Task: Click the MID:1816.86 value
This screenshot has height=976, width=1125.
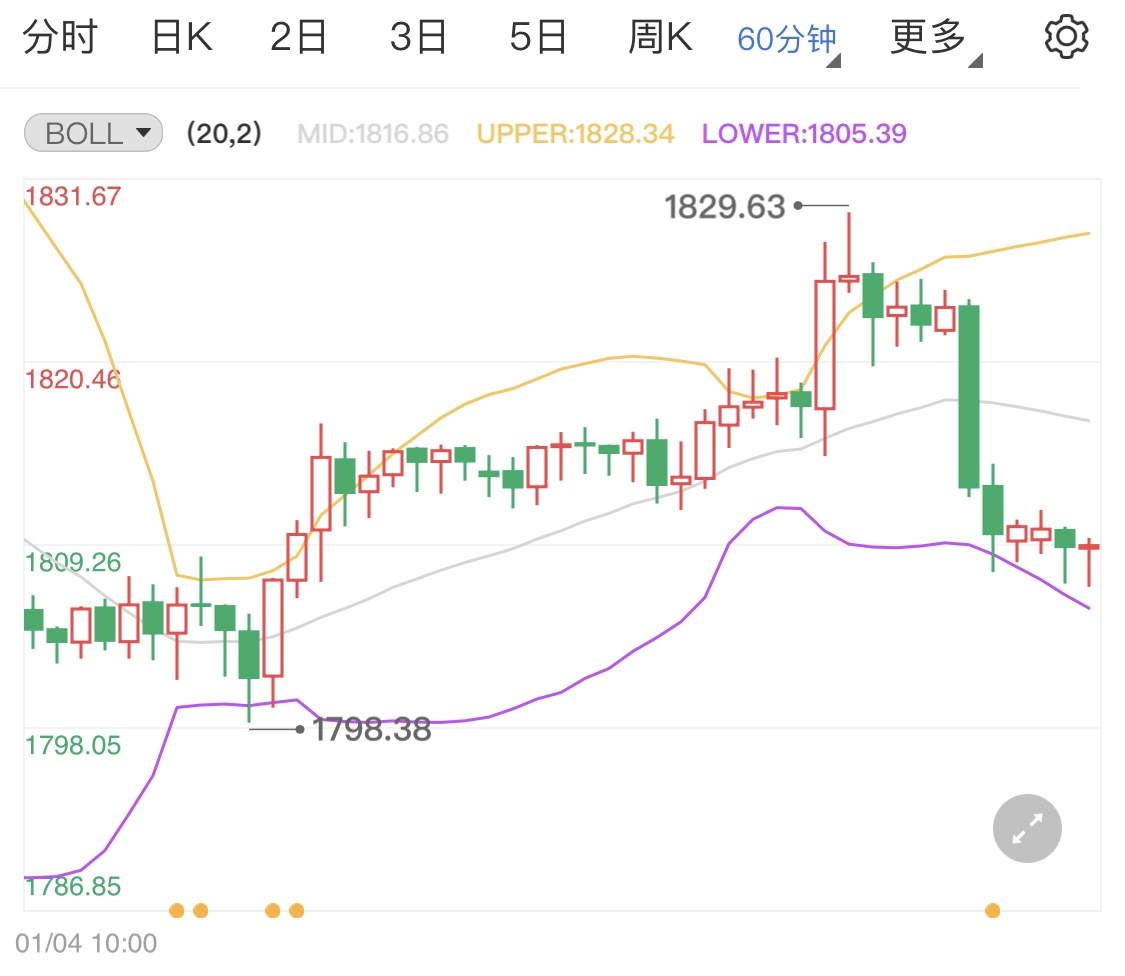Action: point(373,133)
